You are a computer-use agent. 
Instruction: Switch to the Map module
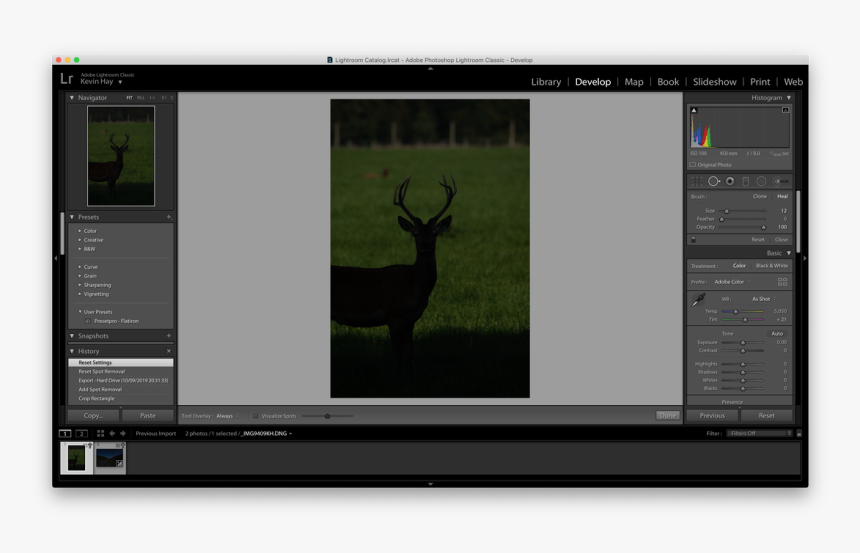[x=633, y=82]
